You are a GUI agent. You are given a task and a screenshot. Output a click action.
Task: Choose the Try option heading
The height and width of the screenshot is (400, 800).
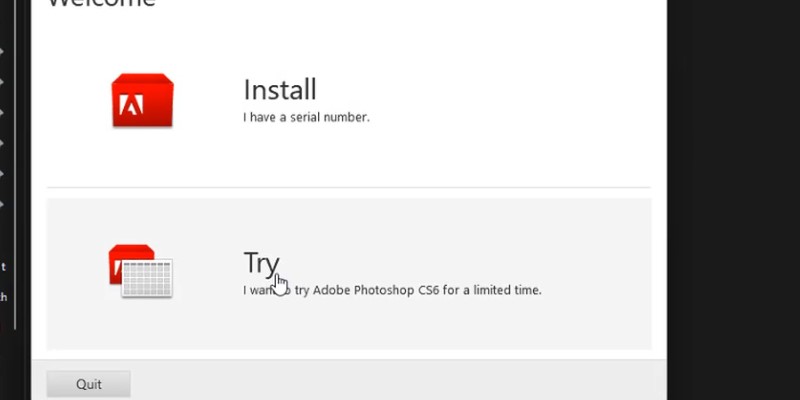tap(261, 262)
